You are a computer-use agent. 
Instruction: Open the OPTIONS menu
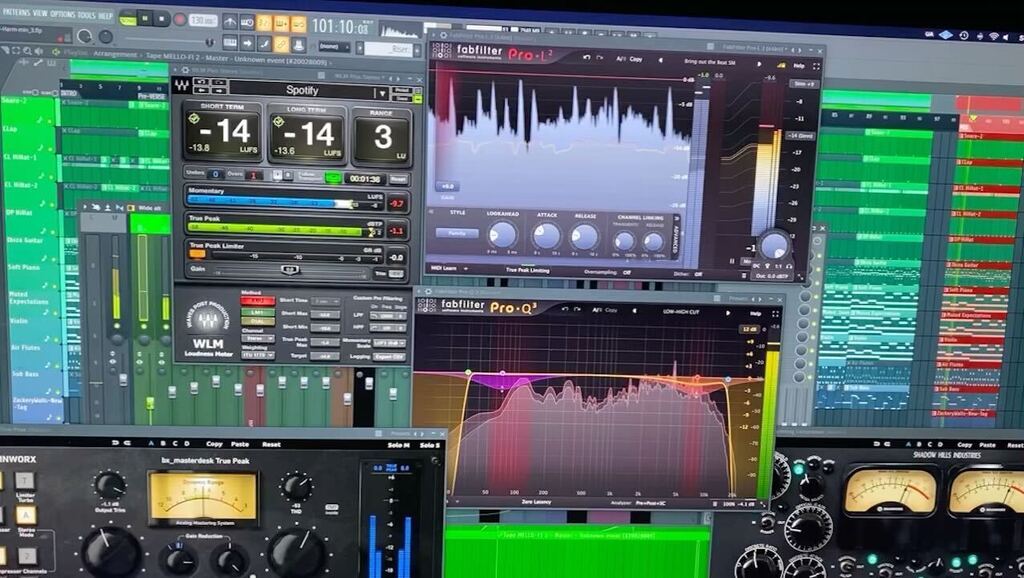point(63,14)
